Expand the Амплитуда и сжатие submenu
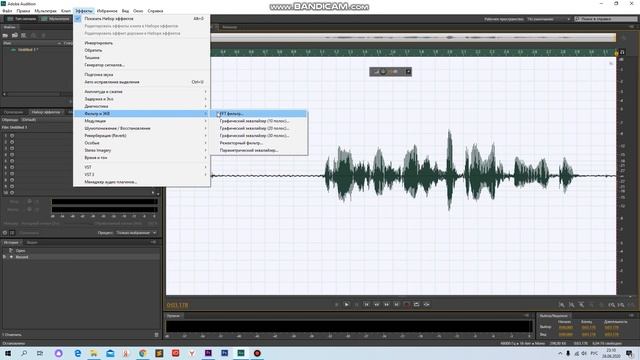The width and height of the screenshot is (640, 360). [x=142, y=92]
